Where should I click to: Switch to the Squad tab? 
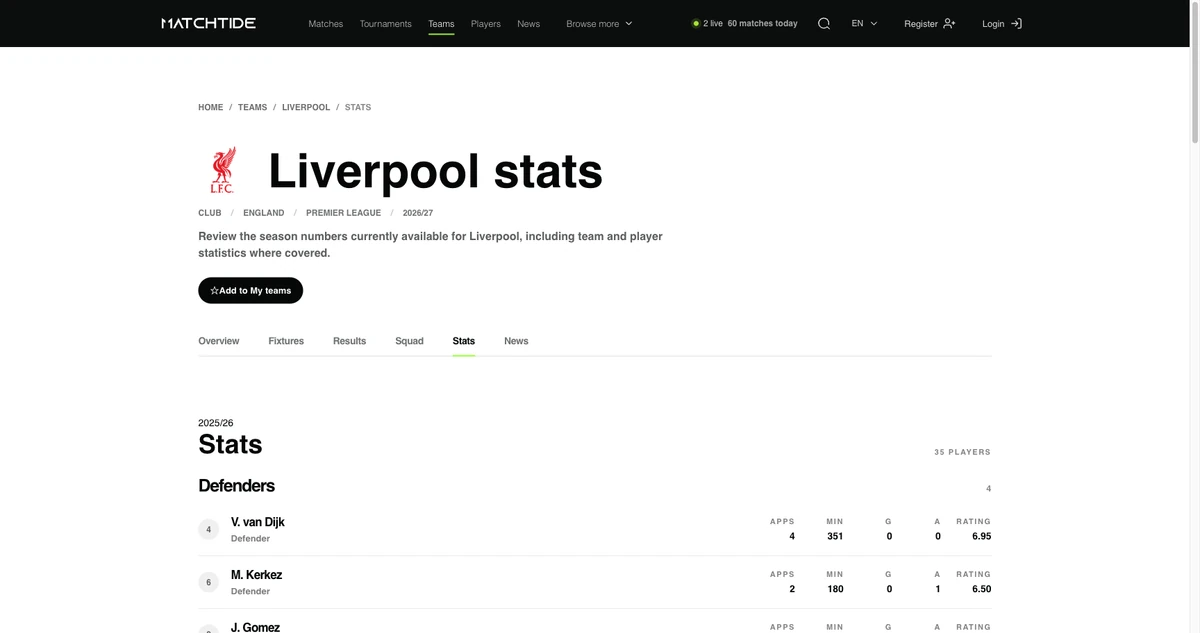point(409,341)
